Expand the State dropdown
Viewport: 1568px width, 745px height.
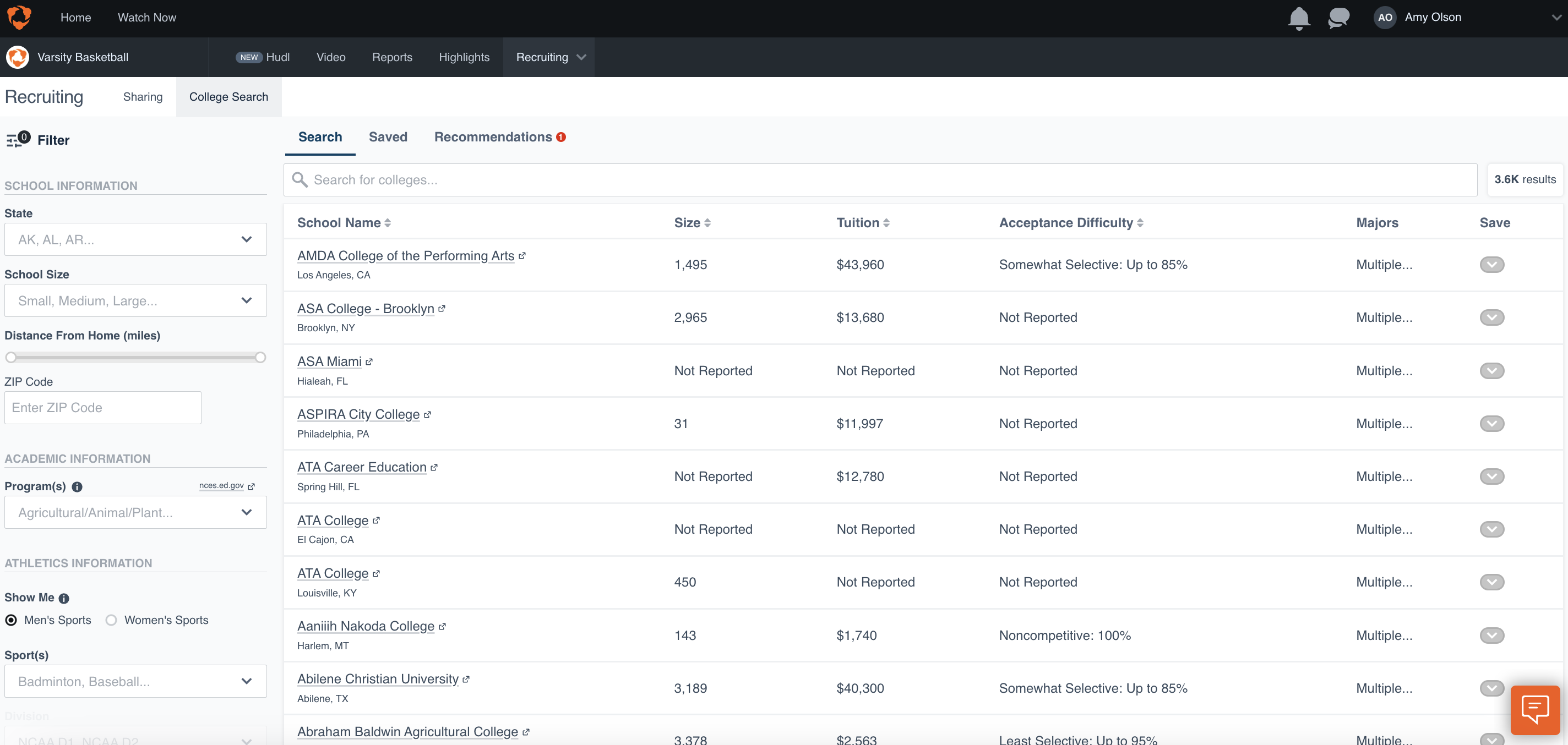click(135, 239)
